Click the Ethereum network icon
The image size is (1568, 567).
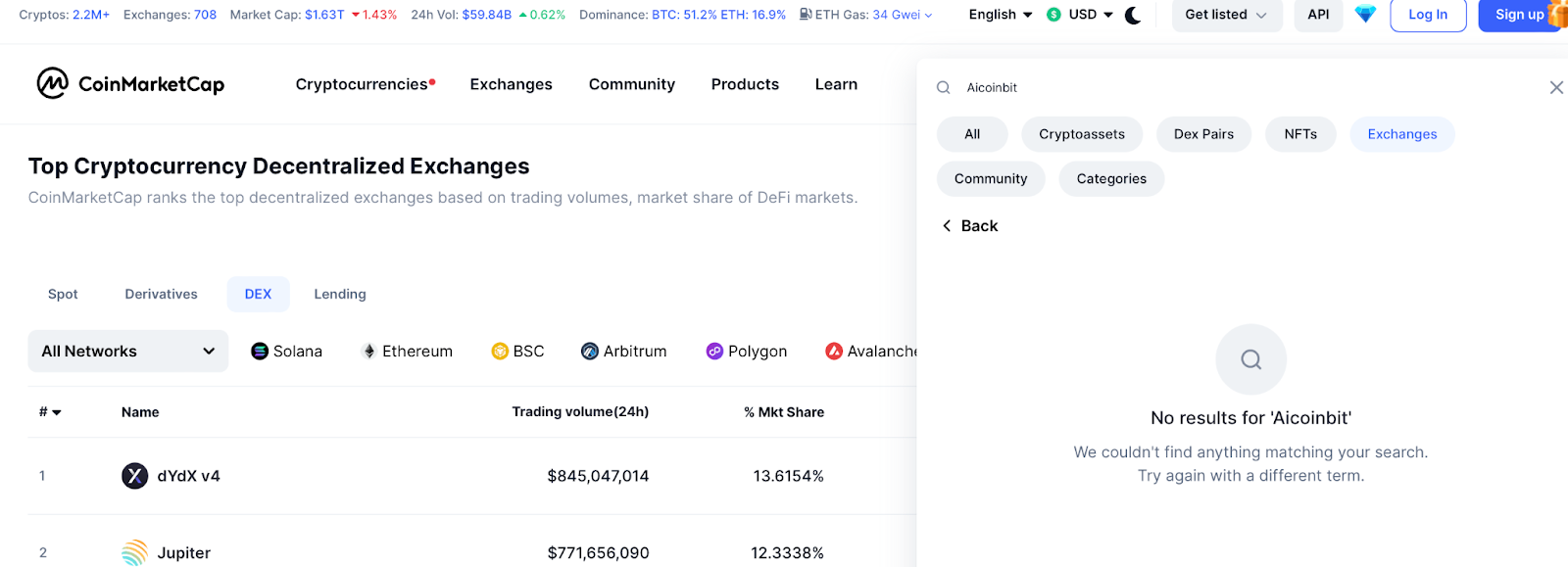[369, 351]
